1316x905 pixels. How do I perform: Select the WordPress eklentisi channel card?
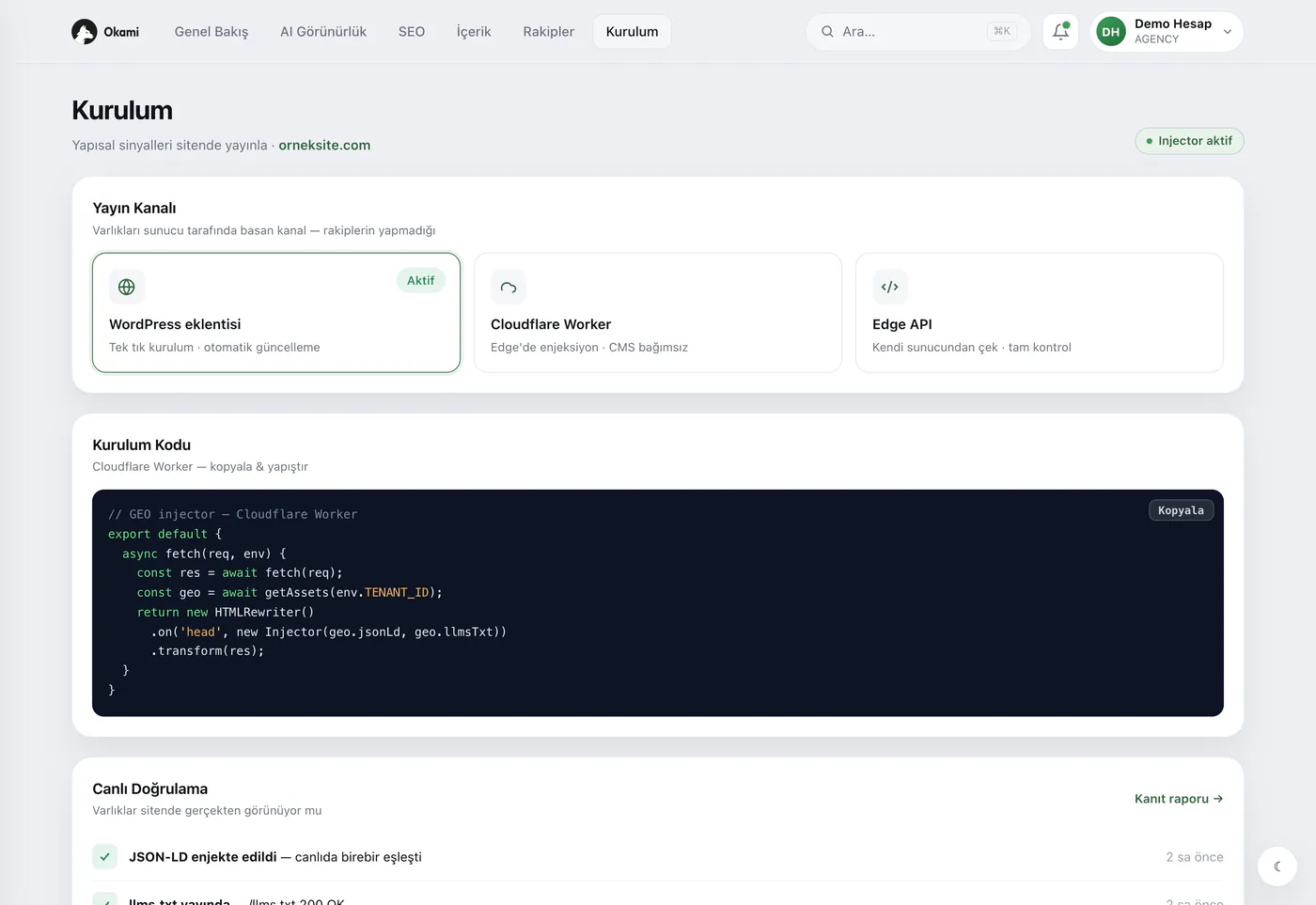pos(276,312)
